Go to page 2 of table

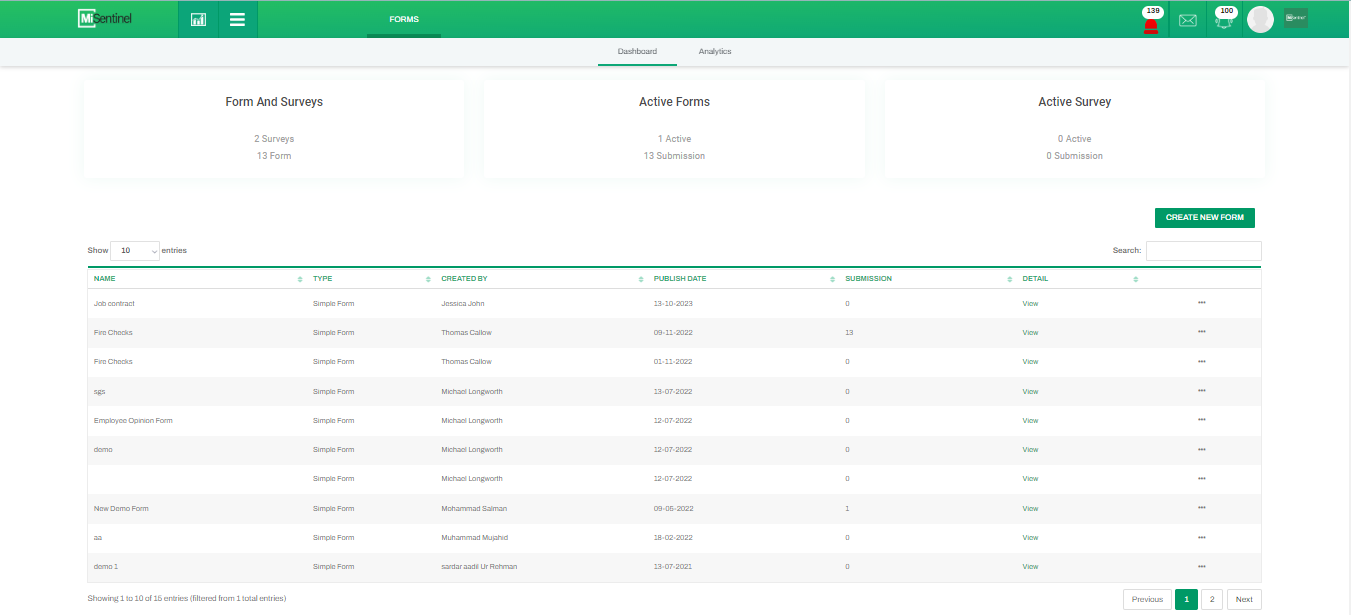[x=1211, y=600]
